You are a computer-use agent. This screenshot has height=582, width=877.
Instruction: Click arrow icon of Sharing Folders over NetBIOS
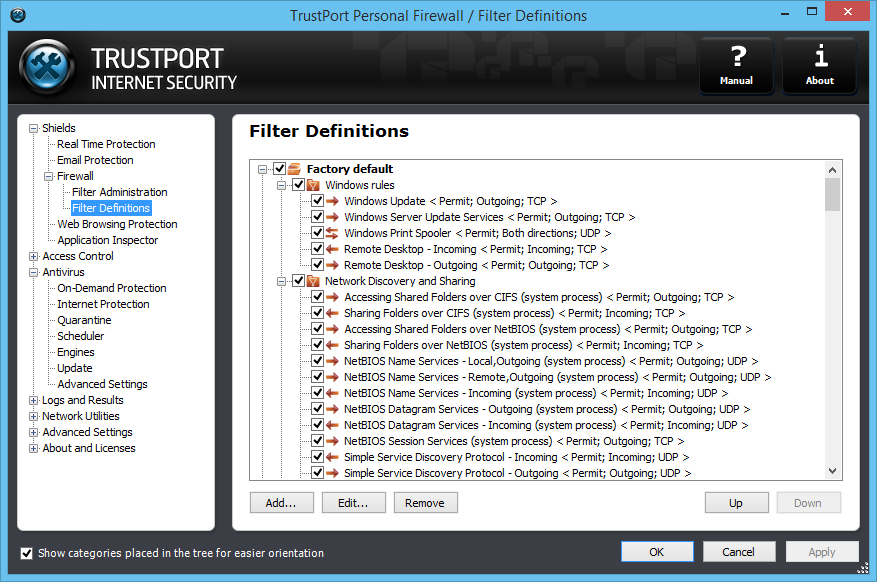click(x=332, y=345)
